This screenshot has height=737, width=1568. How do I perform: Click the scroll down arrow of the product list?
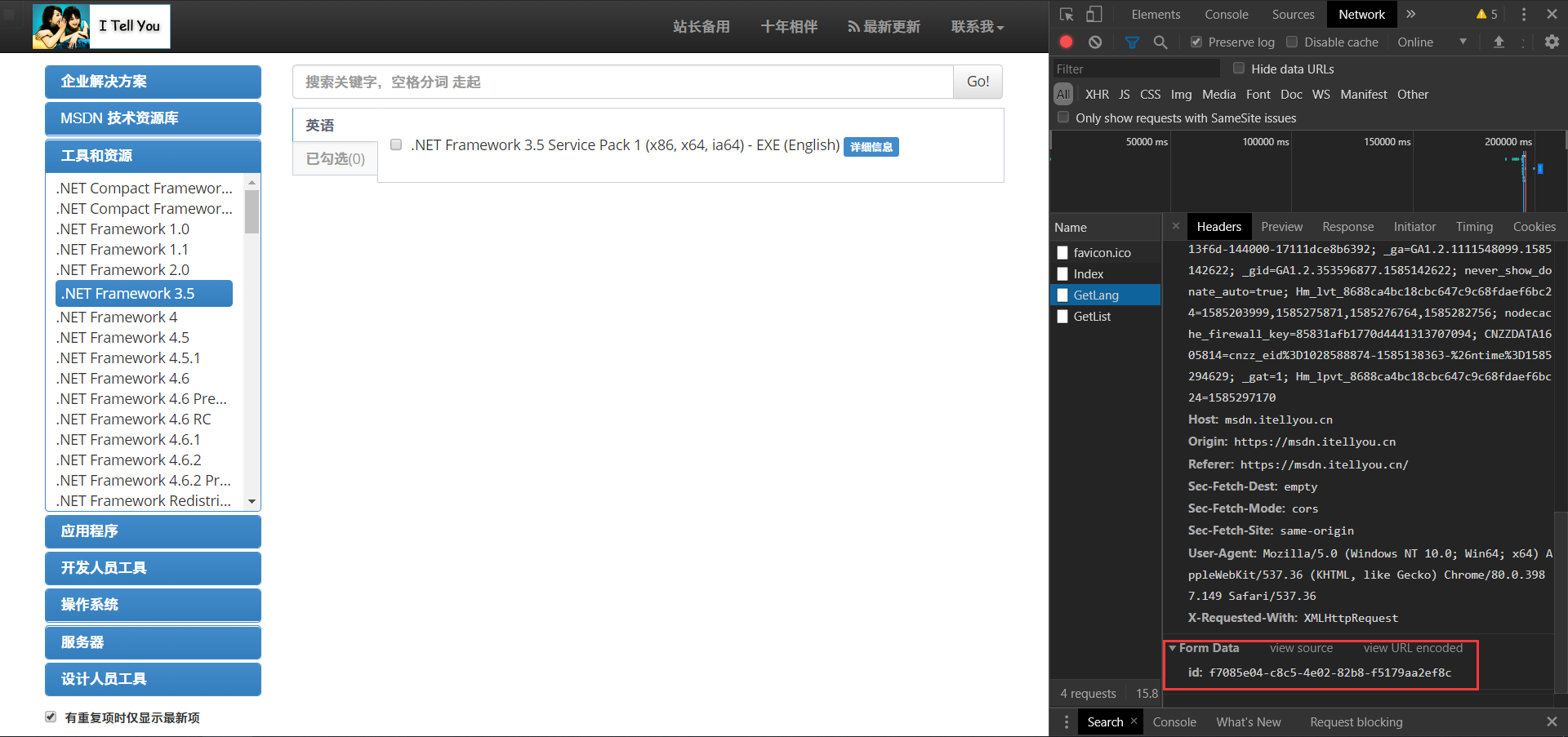pos(252,501)
